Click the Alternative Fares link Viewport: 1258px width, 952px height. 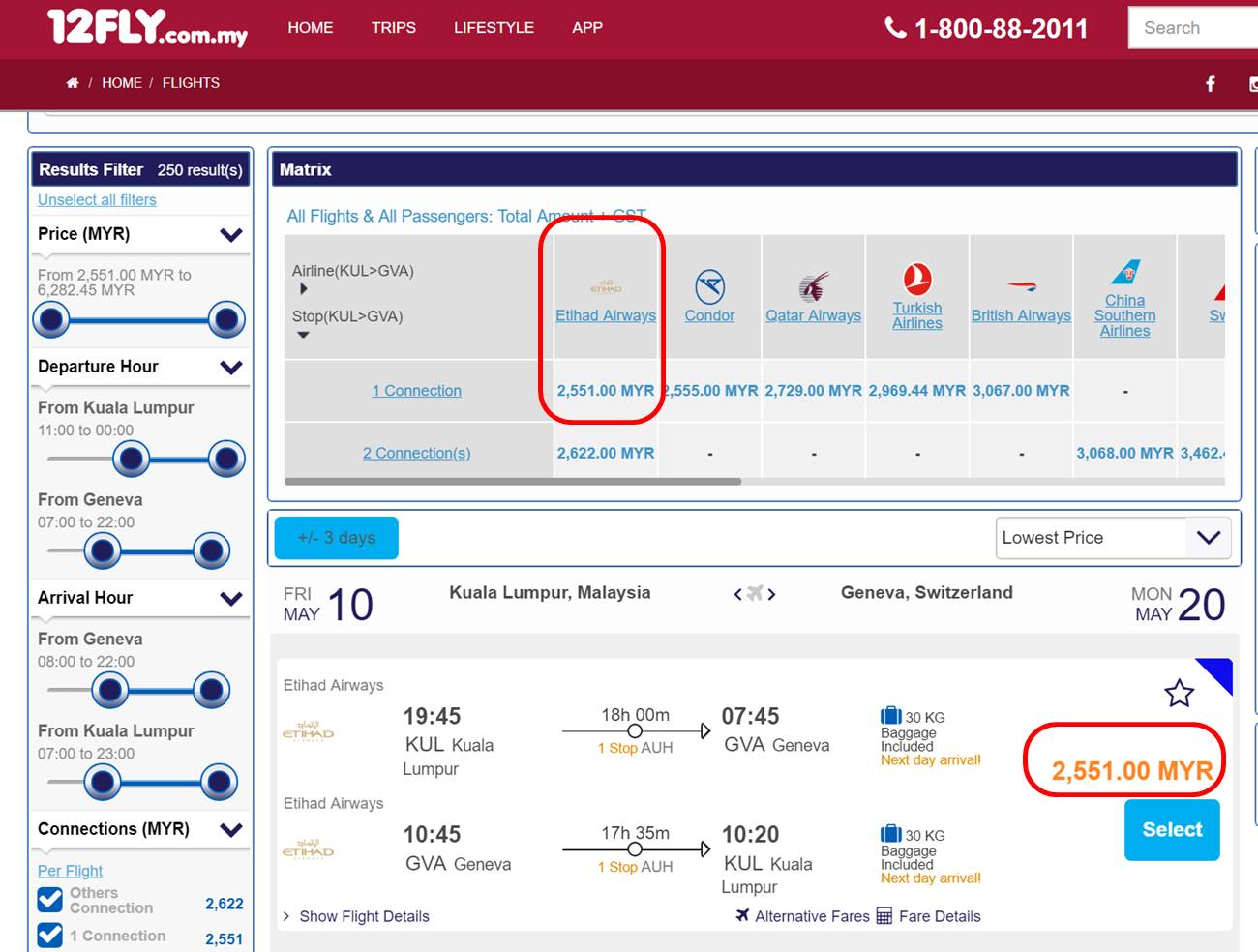pos(812,916)
